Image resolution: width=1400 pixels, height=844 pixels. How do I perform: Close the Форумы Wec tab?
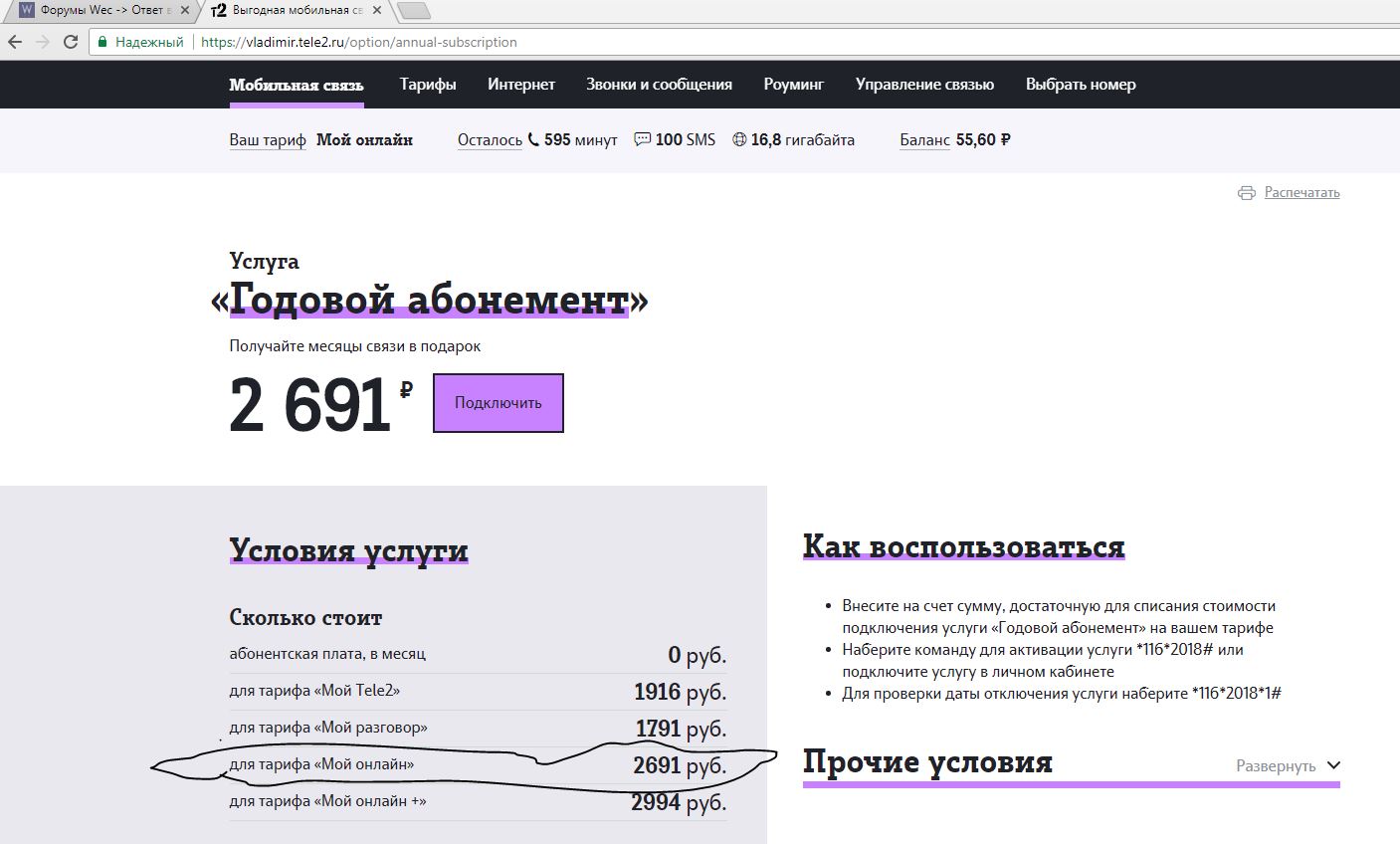click(x=184, y=10)
